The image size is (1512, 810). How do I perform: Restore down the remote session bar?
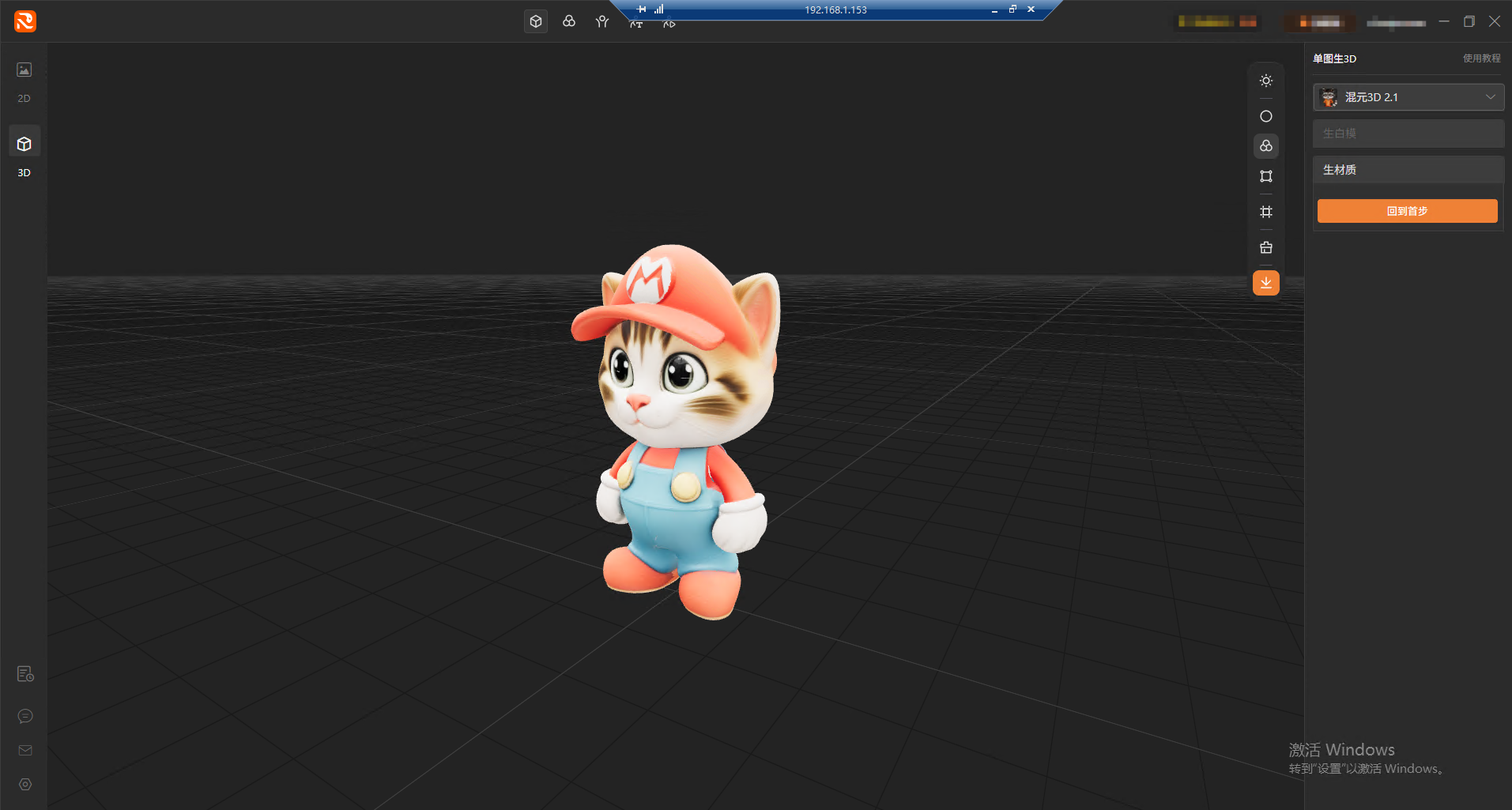(1012, 9)
